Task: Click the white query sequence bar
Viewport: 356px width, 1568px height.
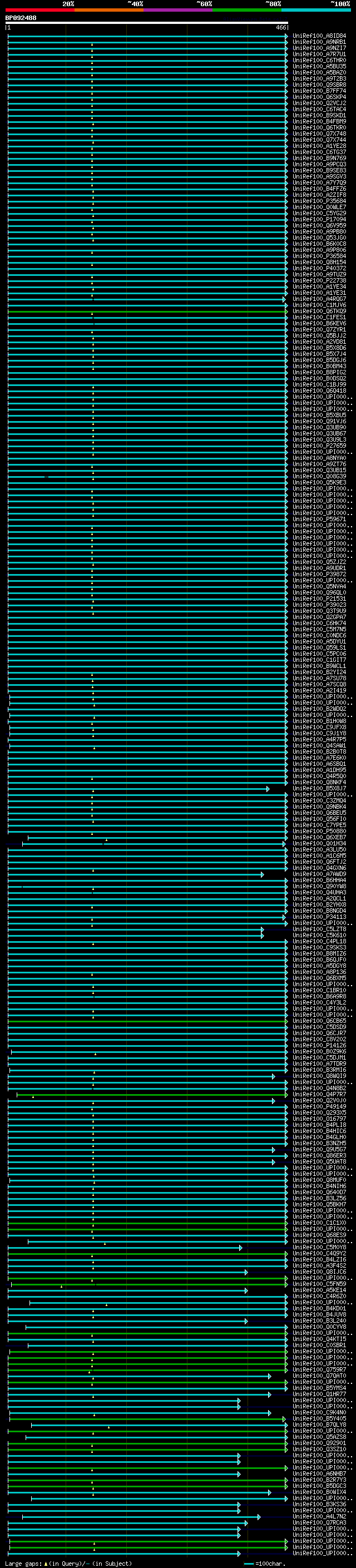Action: (x=147, y=22)
